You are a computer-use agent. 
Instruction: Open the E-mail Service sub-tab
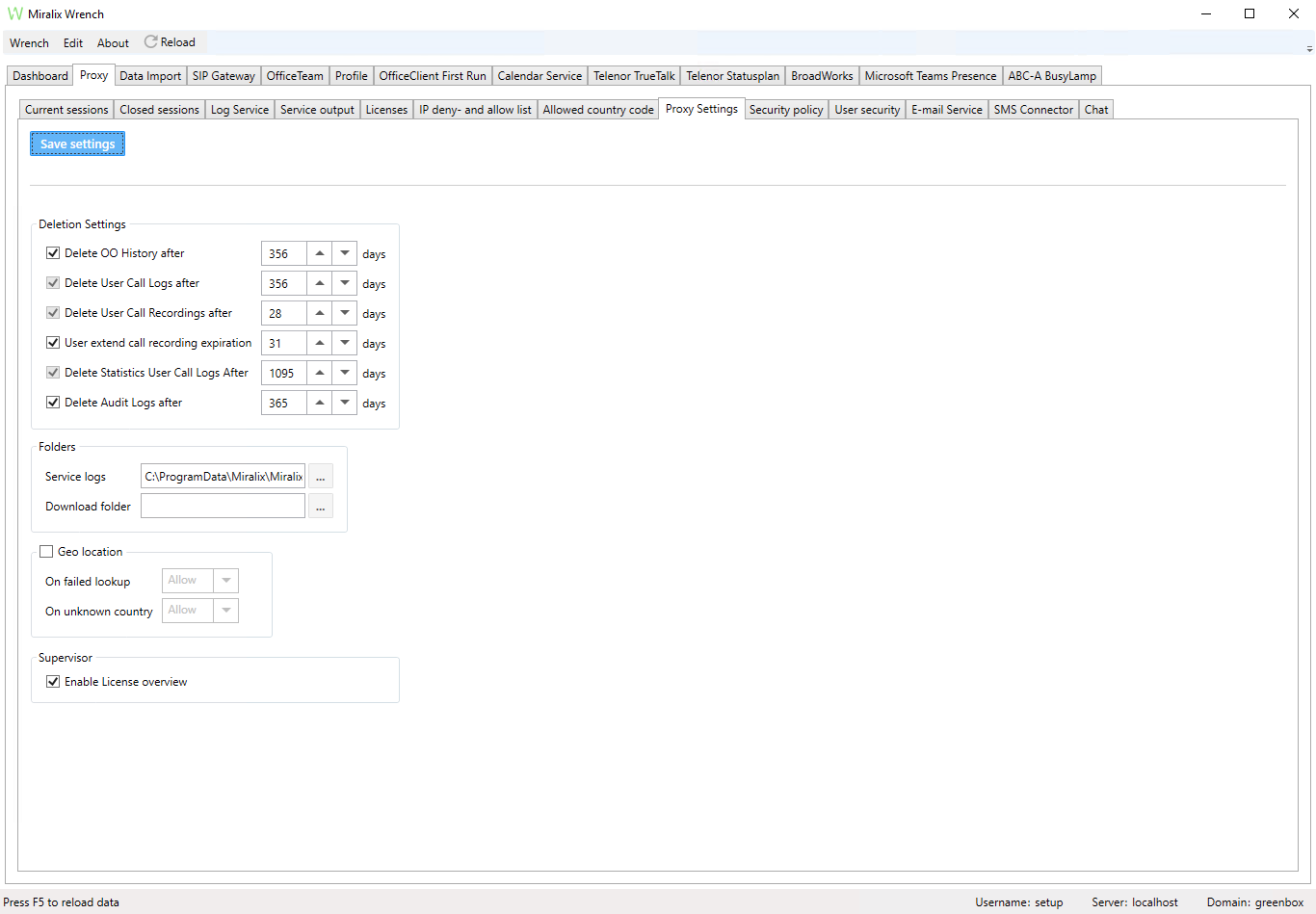click(x=947, y=110)
